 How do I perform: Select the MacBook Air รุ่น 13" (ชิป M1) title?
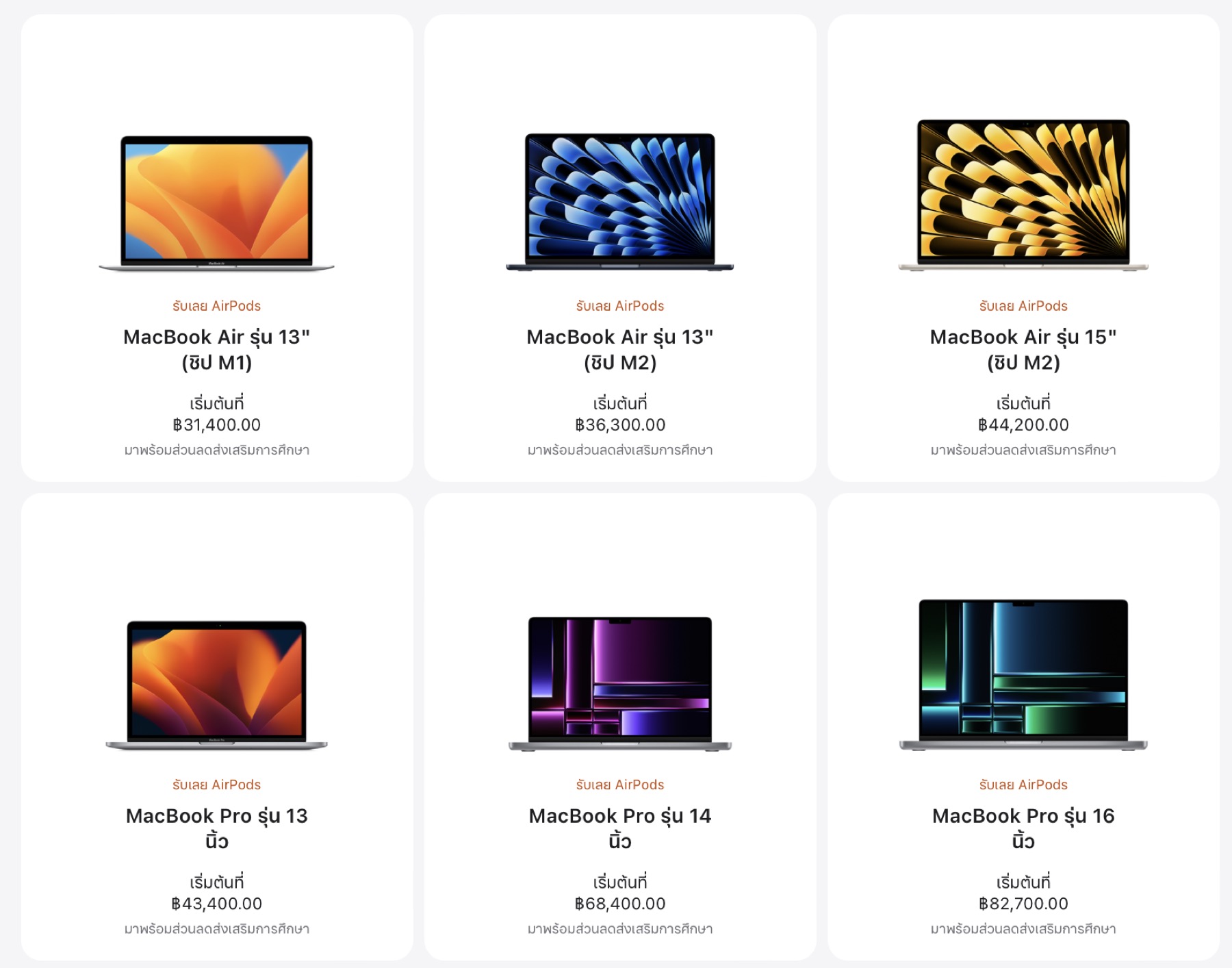click(216, 349)
